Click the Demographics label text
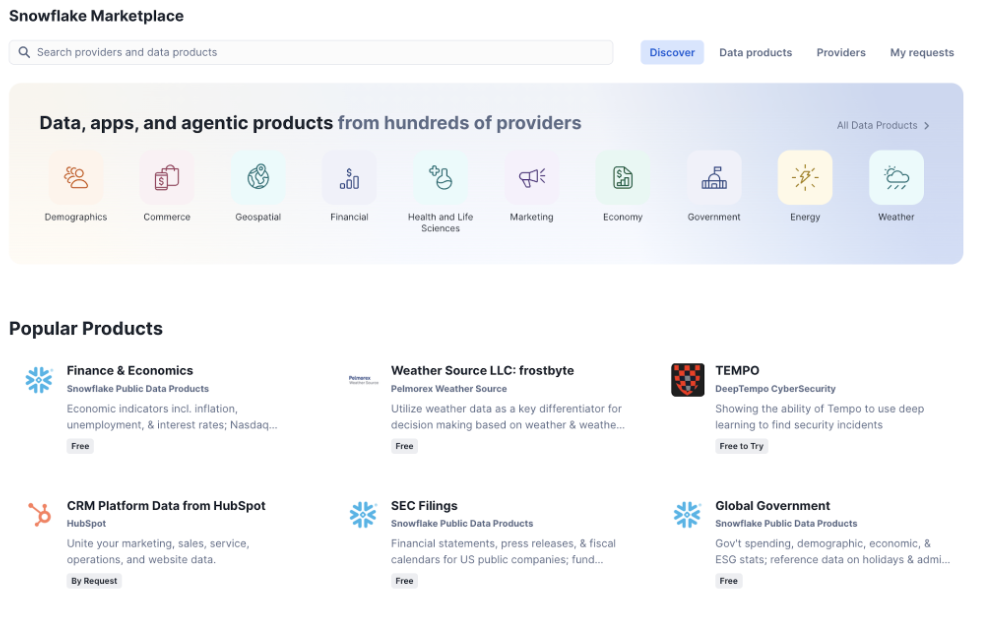This screenshot has height=622, width=986. (76, 217)
